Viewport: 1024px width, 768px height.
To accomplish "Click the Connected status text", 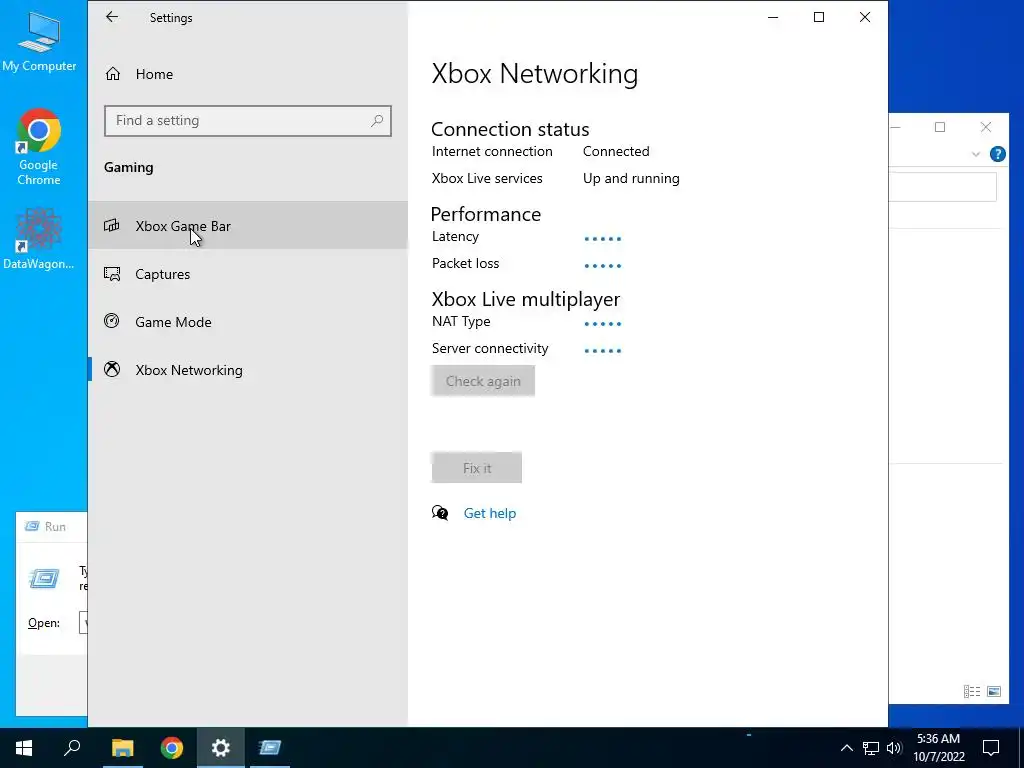I will point(616,152).
